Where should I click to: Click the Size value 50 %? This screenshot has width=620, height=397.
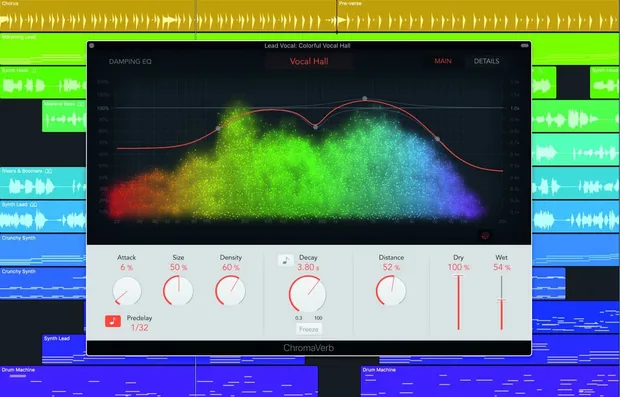pyautogui.click(x=178, y=267)
